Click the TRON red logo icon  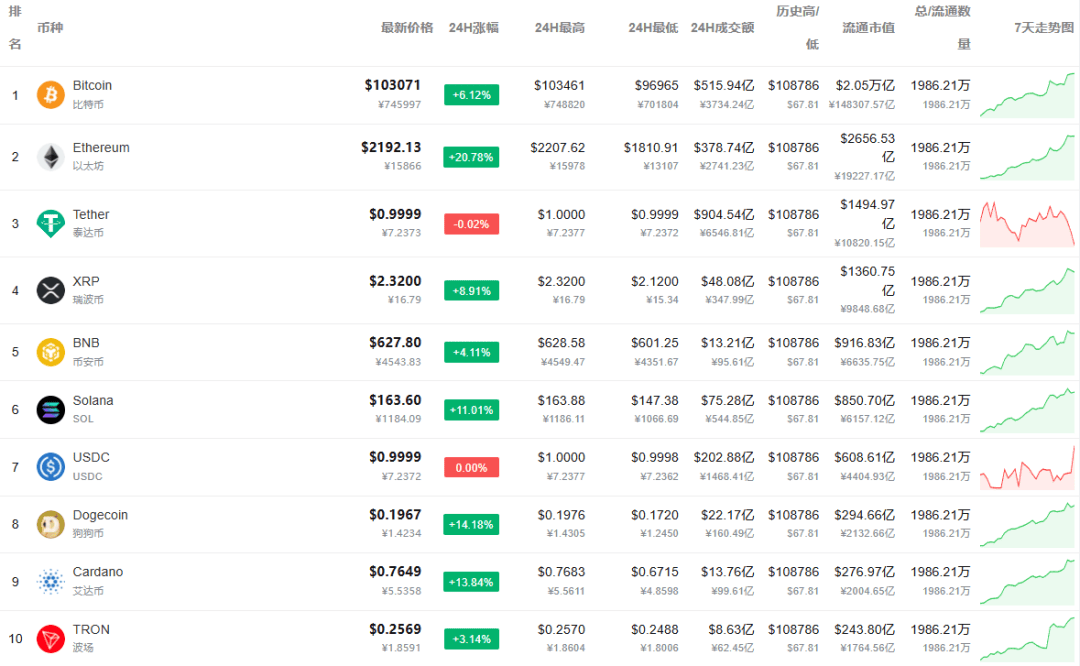pos(50,638)
